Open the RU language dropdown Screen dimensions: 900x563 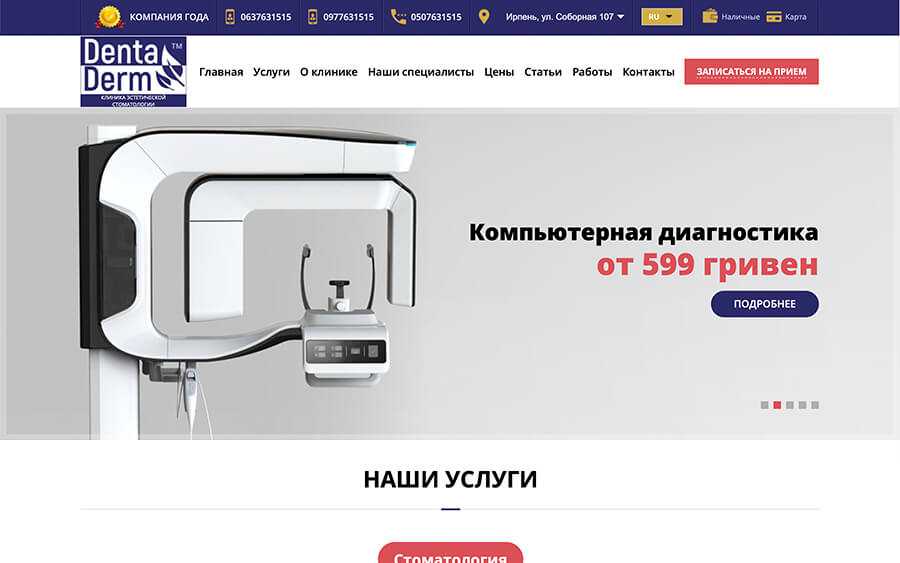pos(661,17)
